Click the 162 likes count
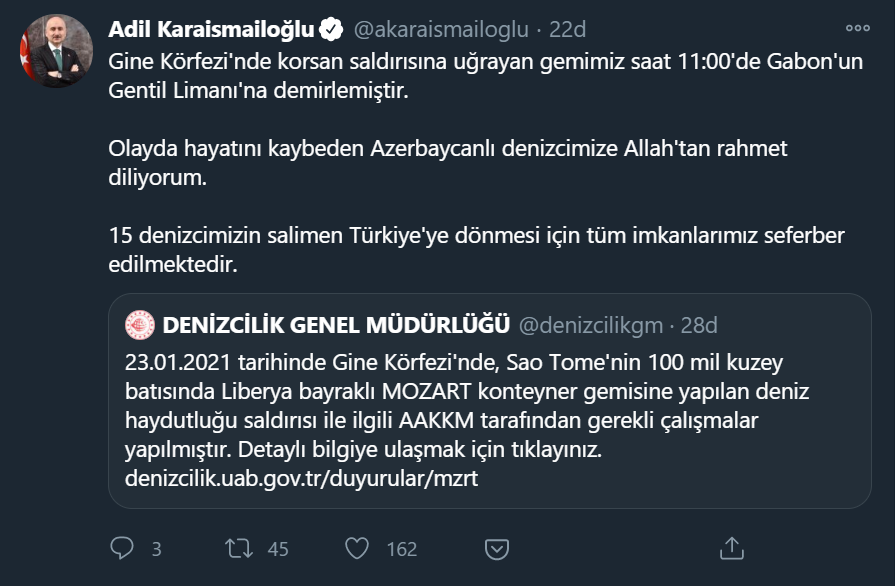Screen dimensions: 895x586 (401, 548)
